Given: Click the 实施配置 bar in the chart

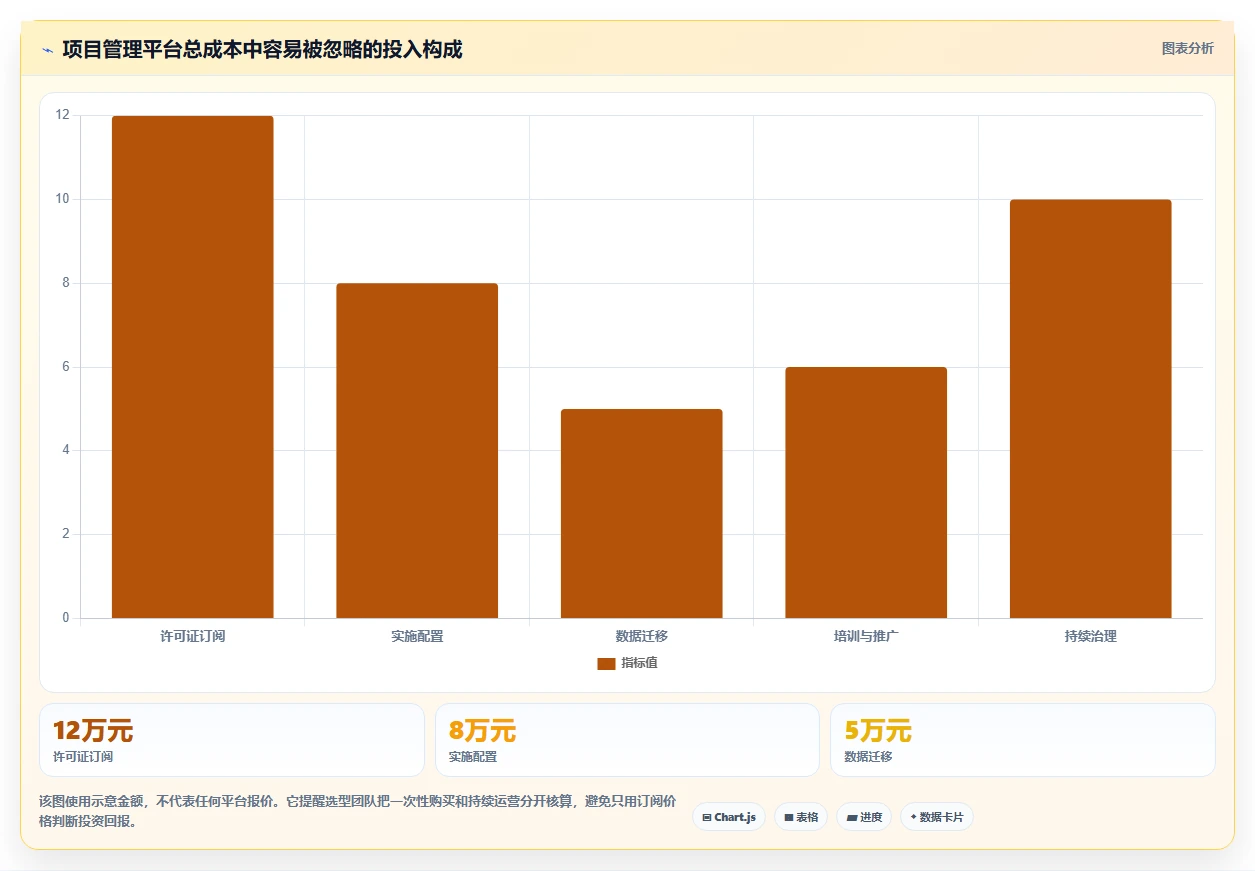Looking at the screenshot, I should pos(417,451).
